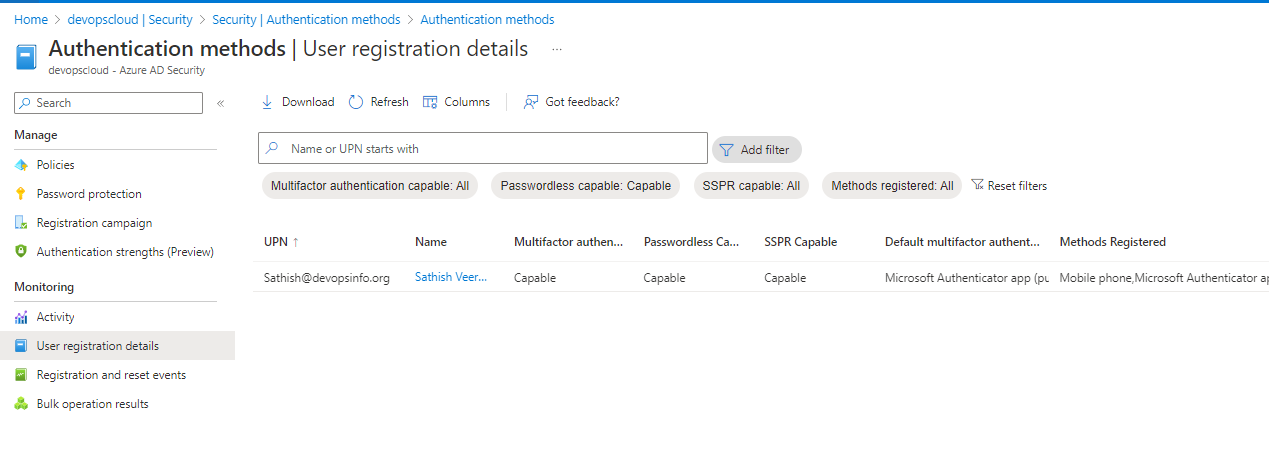Reset filters to defaults
Screen dimensions: 1269x461
pos(1009,186)
